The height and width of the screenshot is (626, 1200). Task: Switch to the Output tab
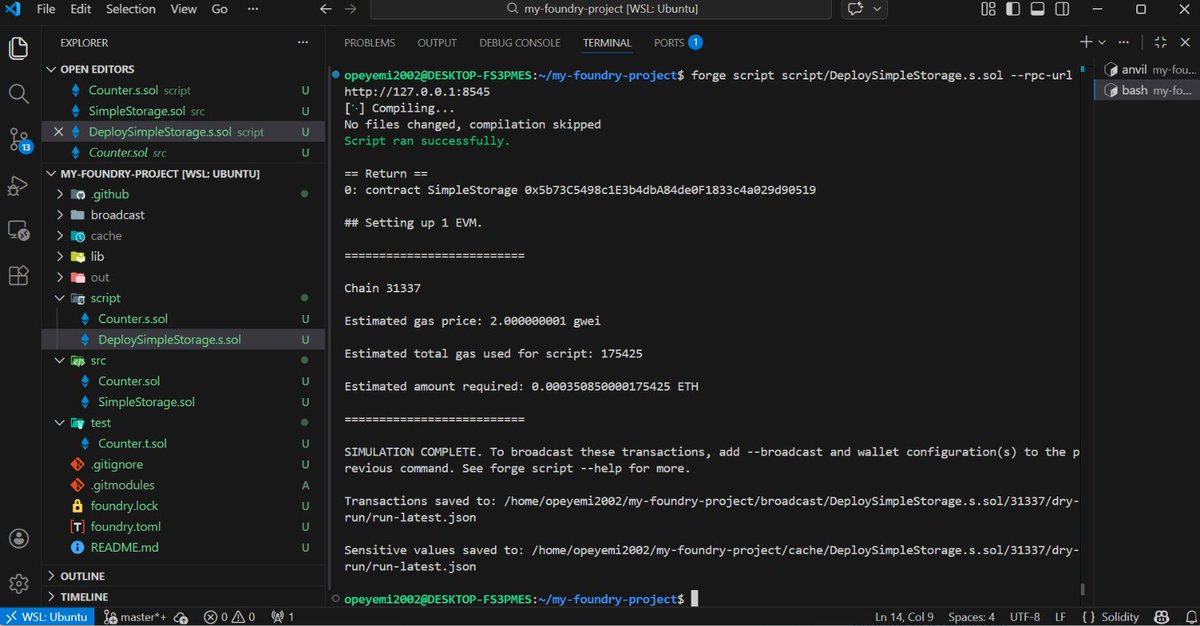437,43
